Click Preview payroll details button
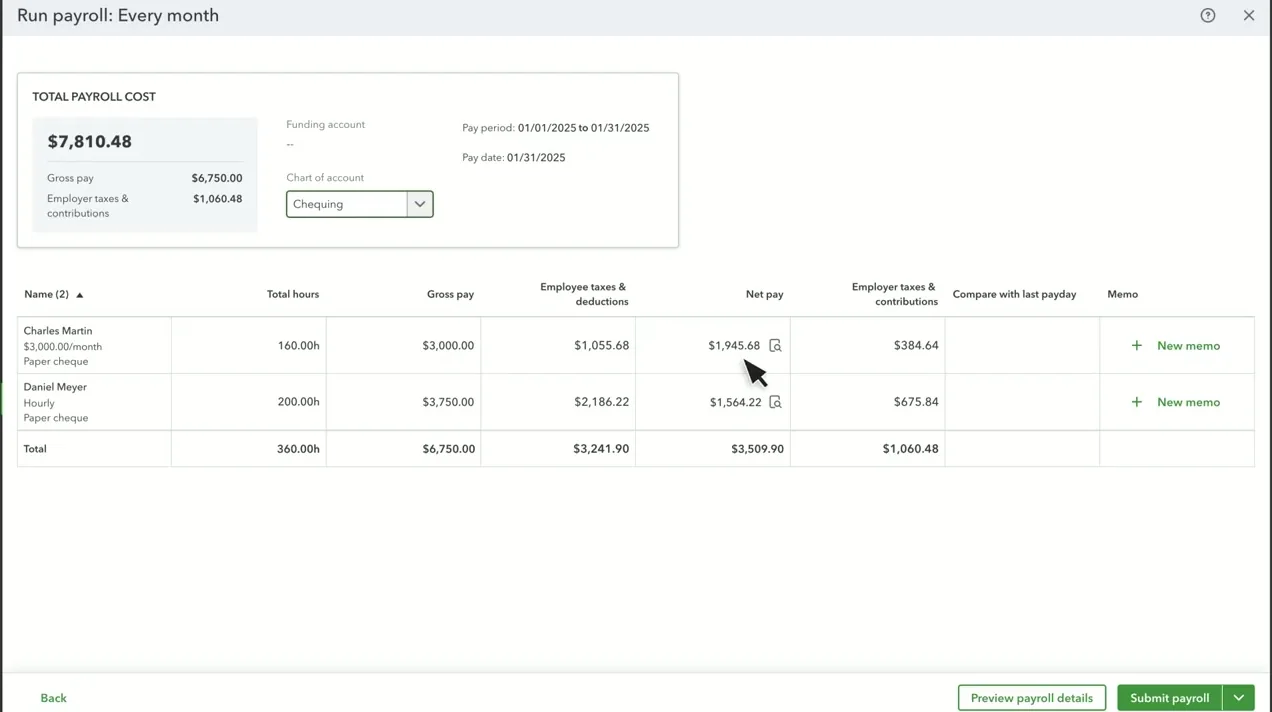Viewport: 1272px width, 712px height. [x=1032, y=698]
